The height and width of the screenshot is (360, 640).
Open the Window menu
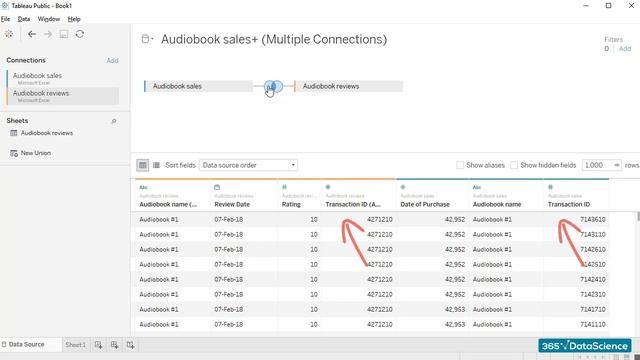point(49,19)
